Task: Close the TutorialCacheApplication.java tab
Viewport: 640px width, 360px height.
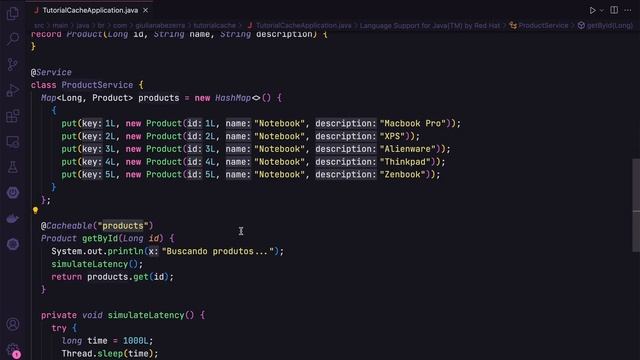Action: tap(145, 10)
